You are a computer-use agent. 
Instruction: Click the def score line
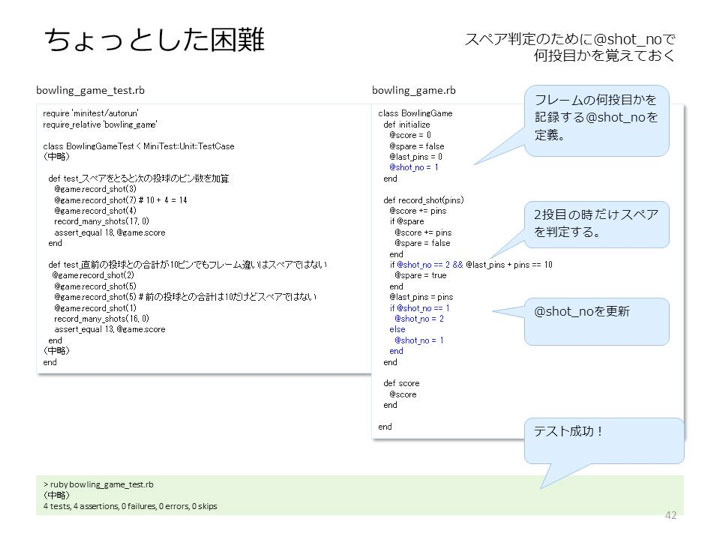click(401, 383)
